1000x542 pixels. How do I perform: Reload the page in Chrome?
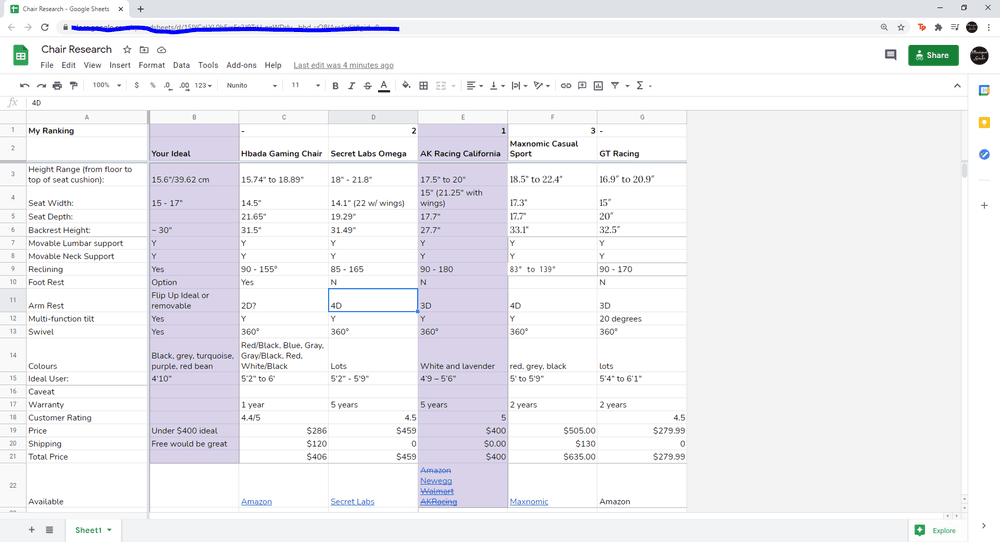coord(45,27)
